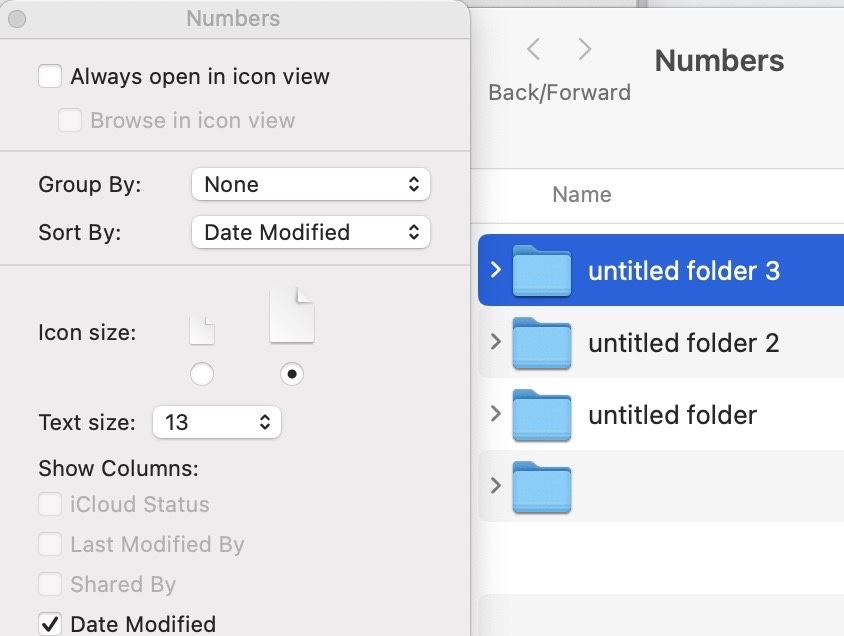844x636 pixels.
Task: Expand untitled folder 3 disclosure chevron
Action: 496,270
